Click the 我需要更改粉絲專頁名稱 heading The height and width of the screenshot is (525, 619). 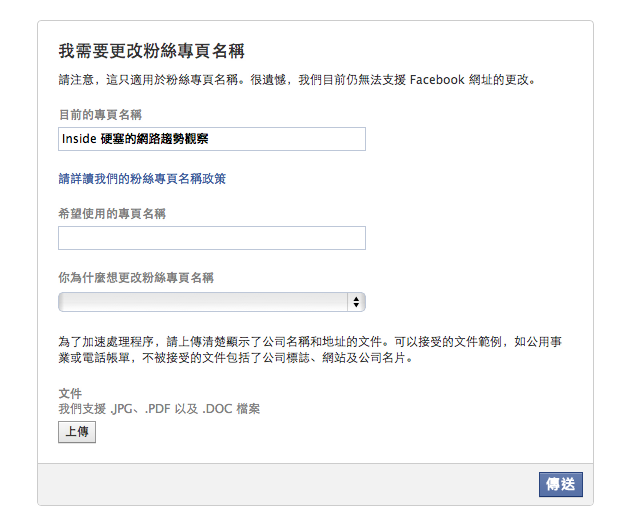tap(152, 51)
